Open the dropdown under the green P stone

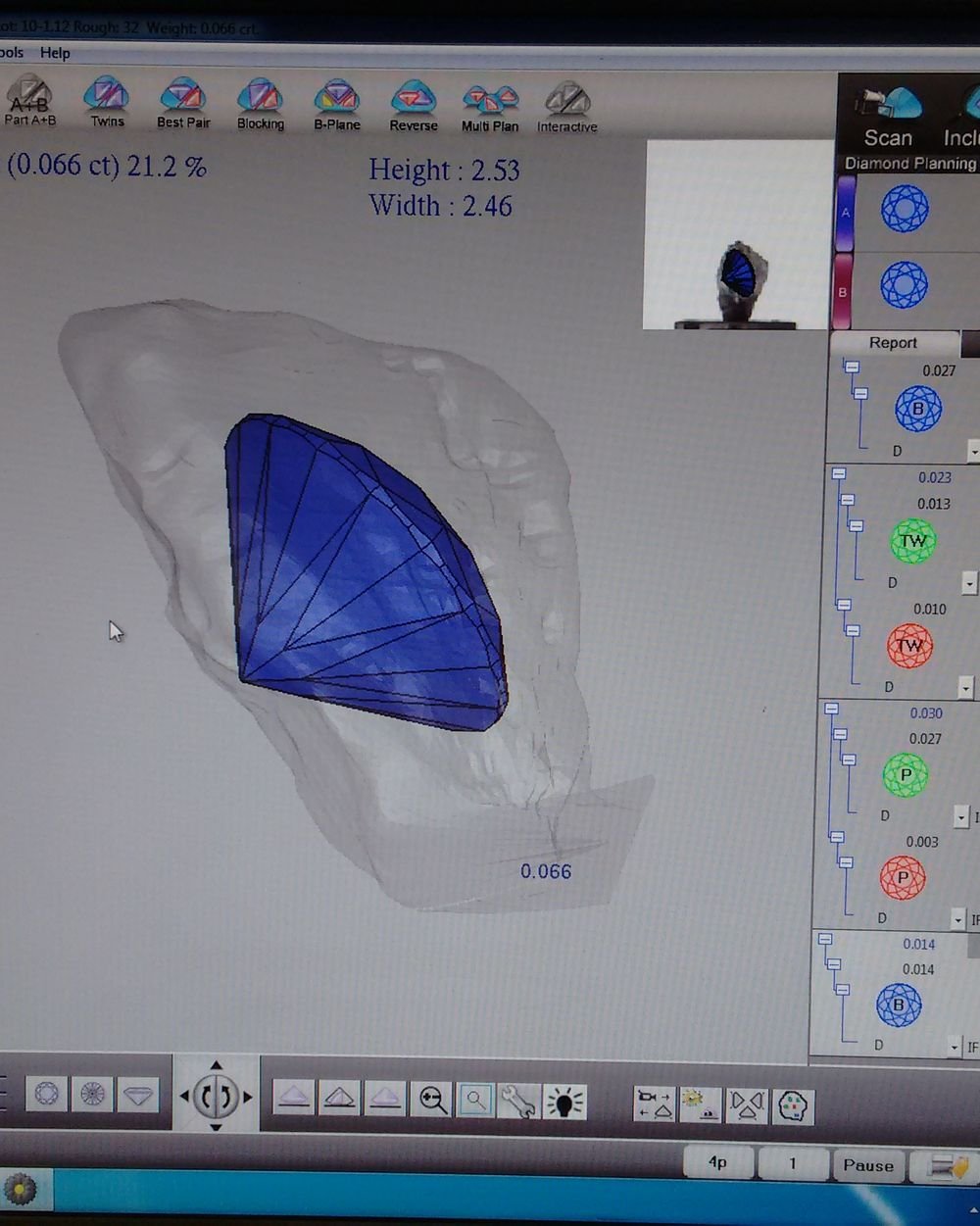pos(961,816)
